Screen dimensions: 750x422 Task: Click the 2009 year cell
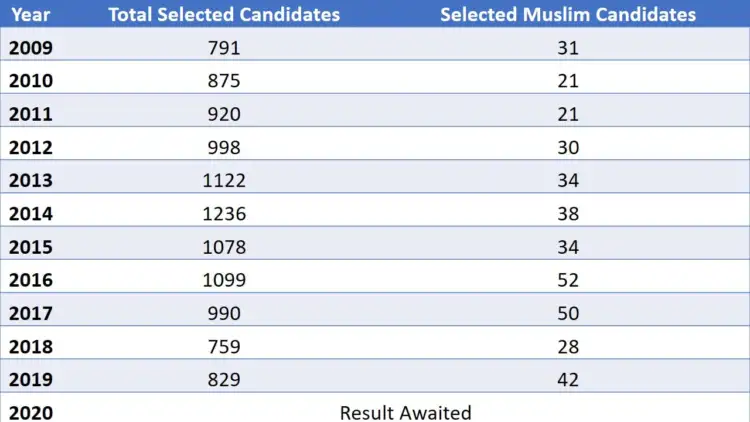pyautogui.click(x=31, y=48)
